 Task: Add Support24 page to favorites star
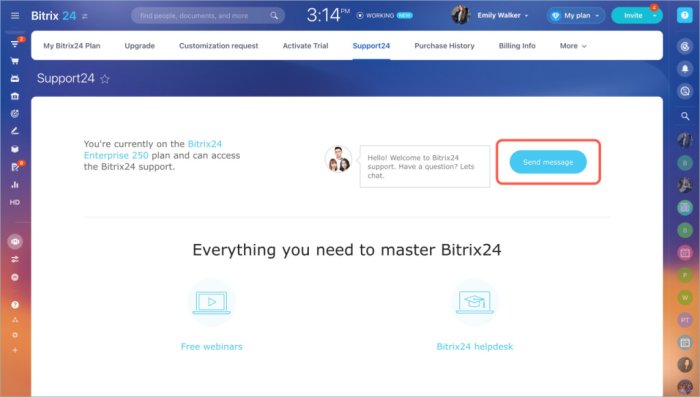[104, 79]
